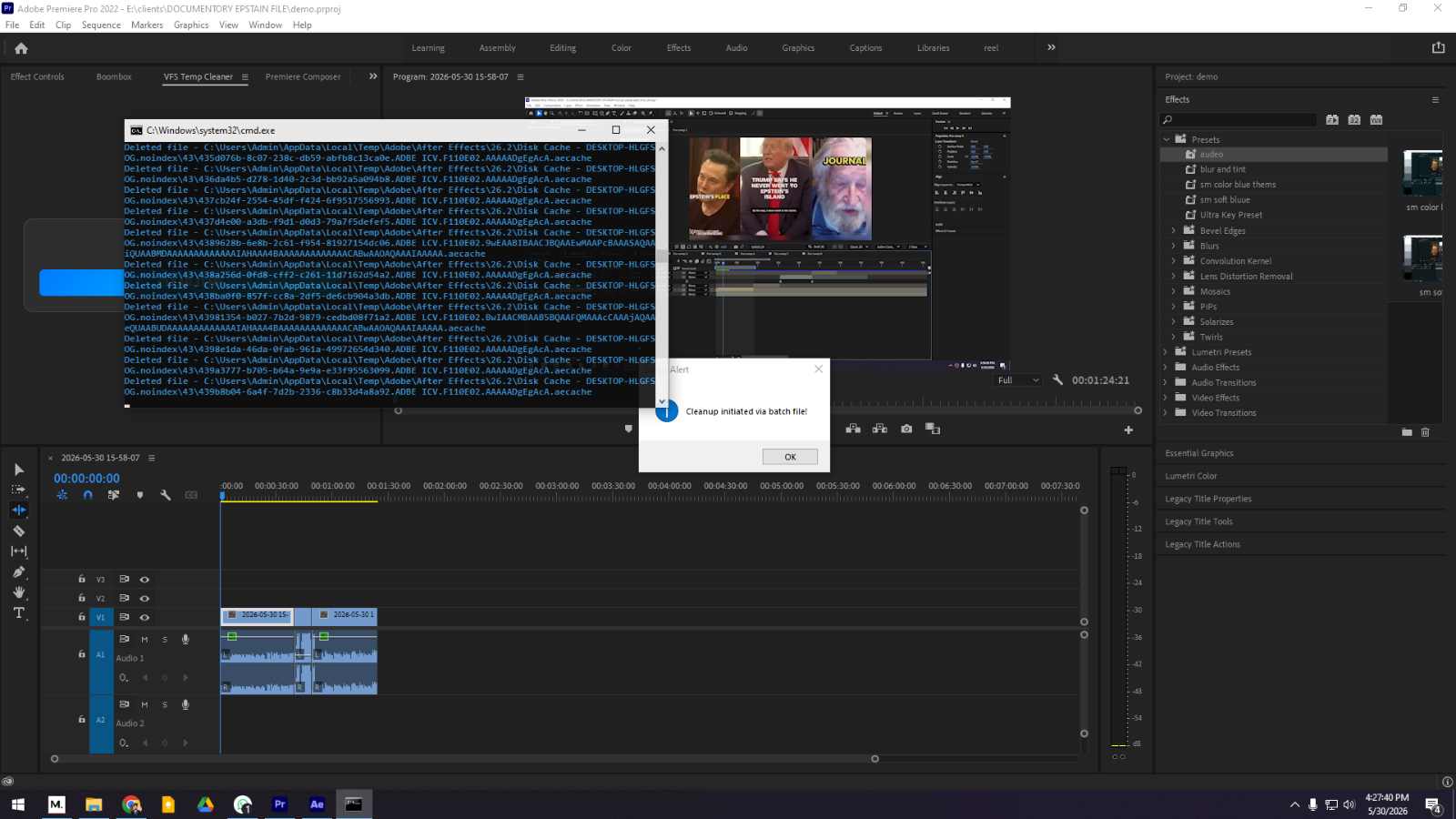
Task: Select the 'blur and tint' preset
Action: click(x=1223, y=169)
